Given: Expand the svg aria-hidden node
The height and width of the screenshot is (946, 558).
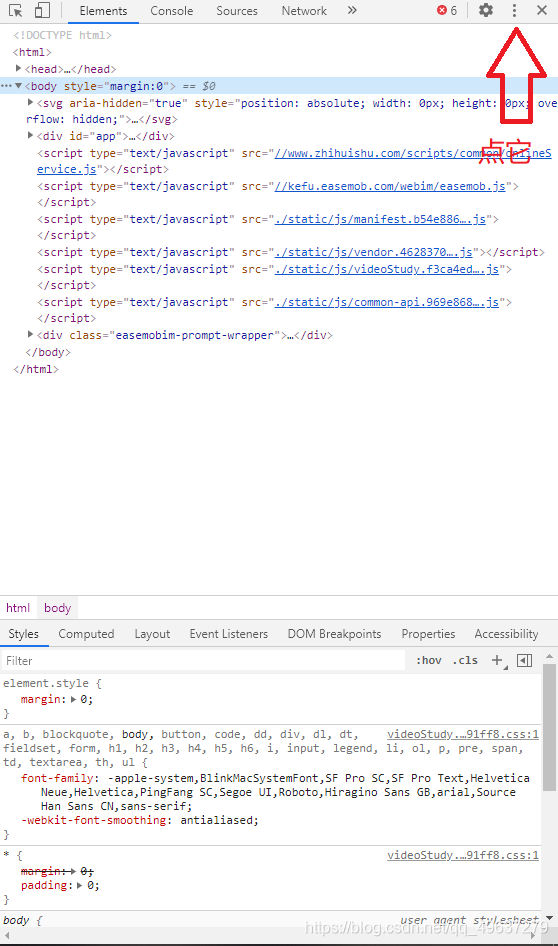Looking at the screenshot, I should point(30,103).
